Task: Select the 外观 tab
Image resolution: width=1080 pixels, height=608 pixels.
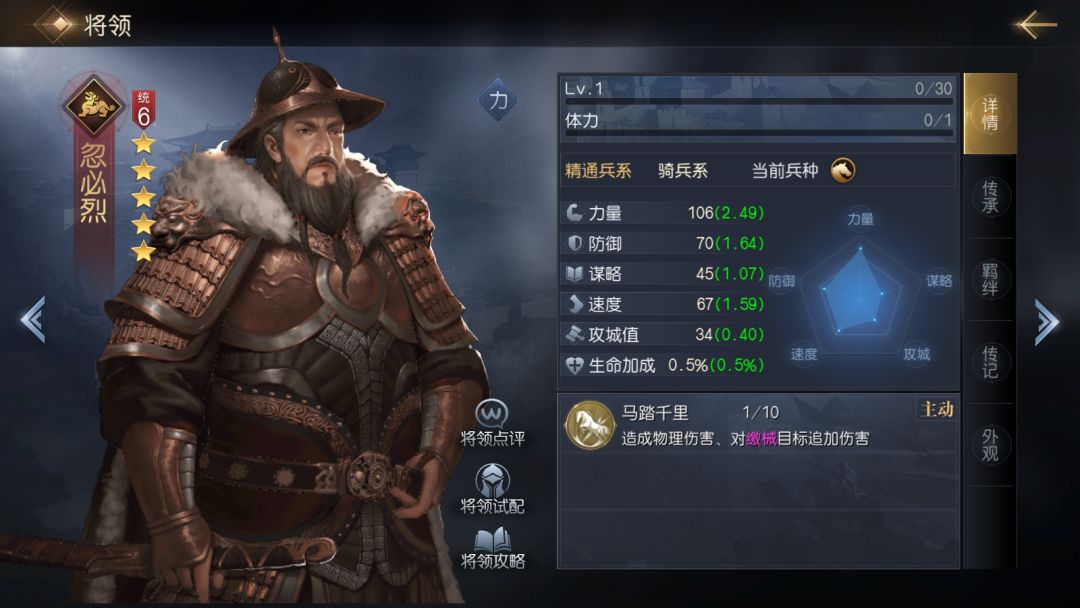Action: point(990,445)
